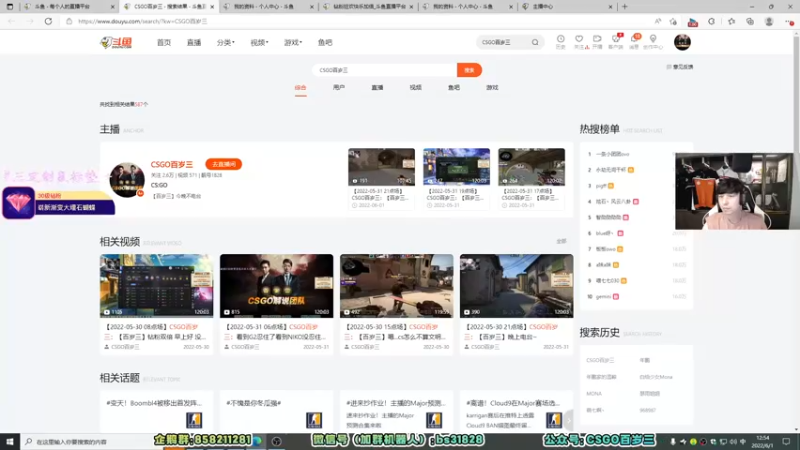Click hot search rank 3 pigff
This screenshot has height=450, width=800.
click(602, 186)
